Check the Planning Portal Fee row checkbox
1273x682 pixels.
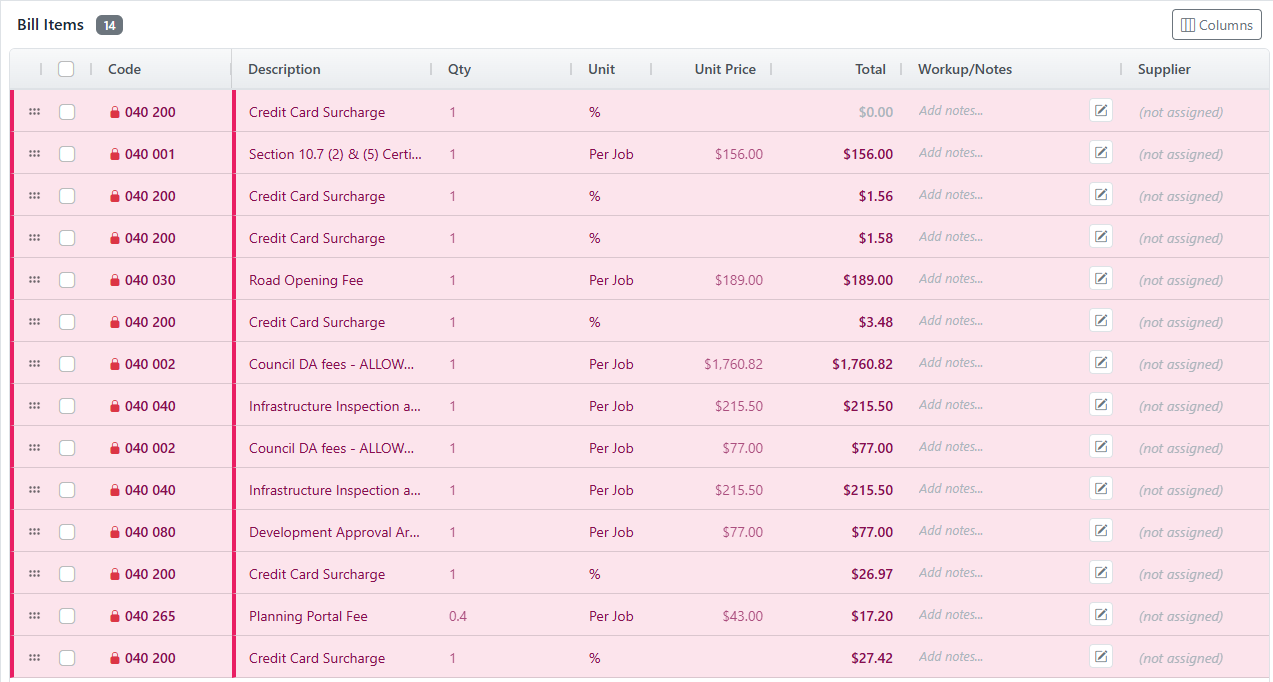click(67, 616)
